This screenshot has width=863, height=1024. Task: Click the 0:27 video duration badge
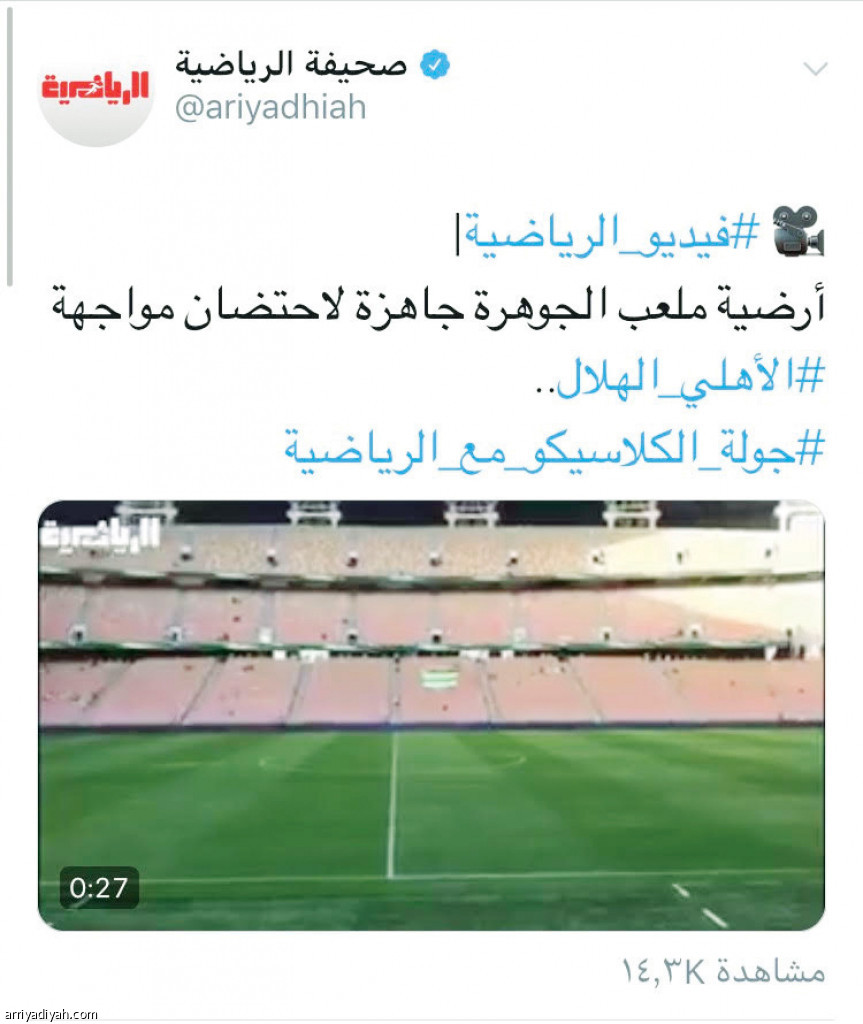99,888
